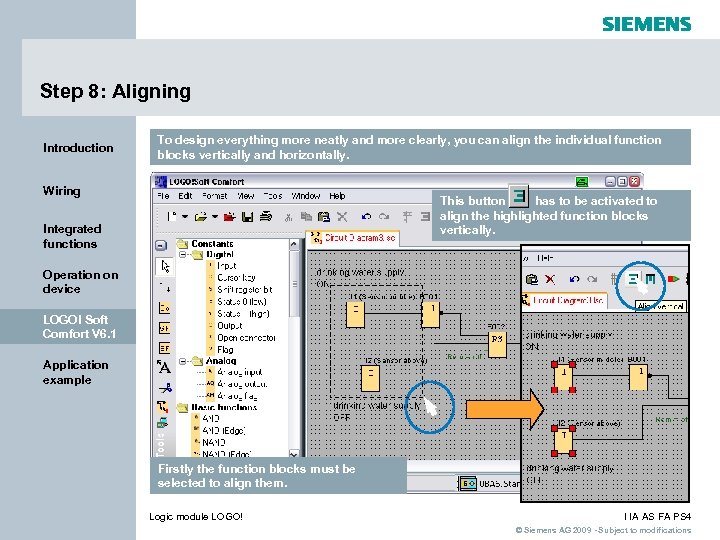
Task: Click the 0BA5 device icon in status bar
Action: (467, 484)
